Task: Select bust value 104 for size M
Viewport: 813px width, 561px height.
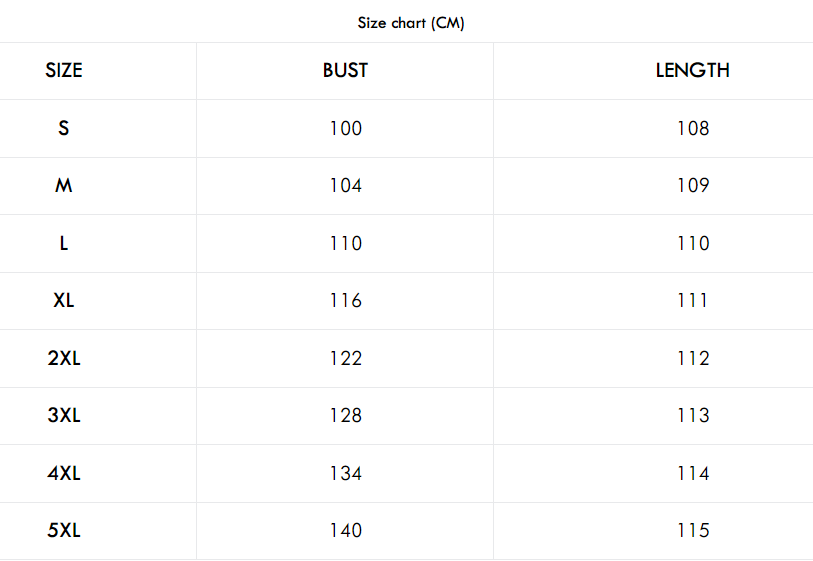Action: 346,186
